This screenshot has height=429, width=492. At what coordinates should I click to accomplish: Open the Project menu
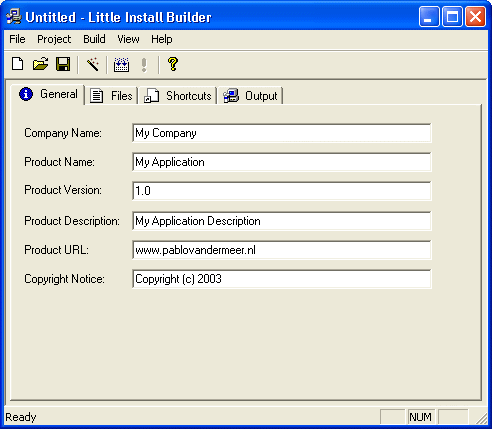pos(54,39)
